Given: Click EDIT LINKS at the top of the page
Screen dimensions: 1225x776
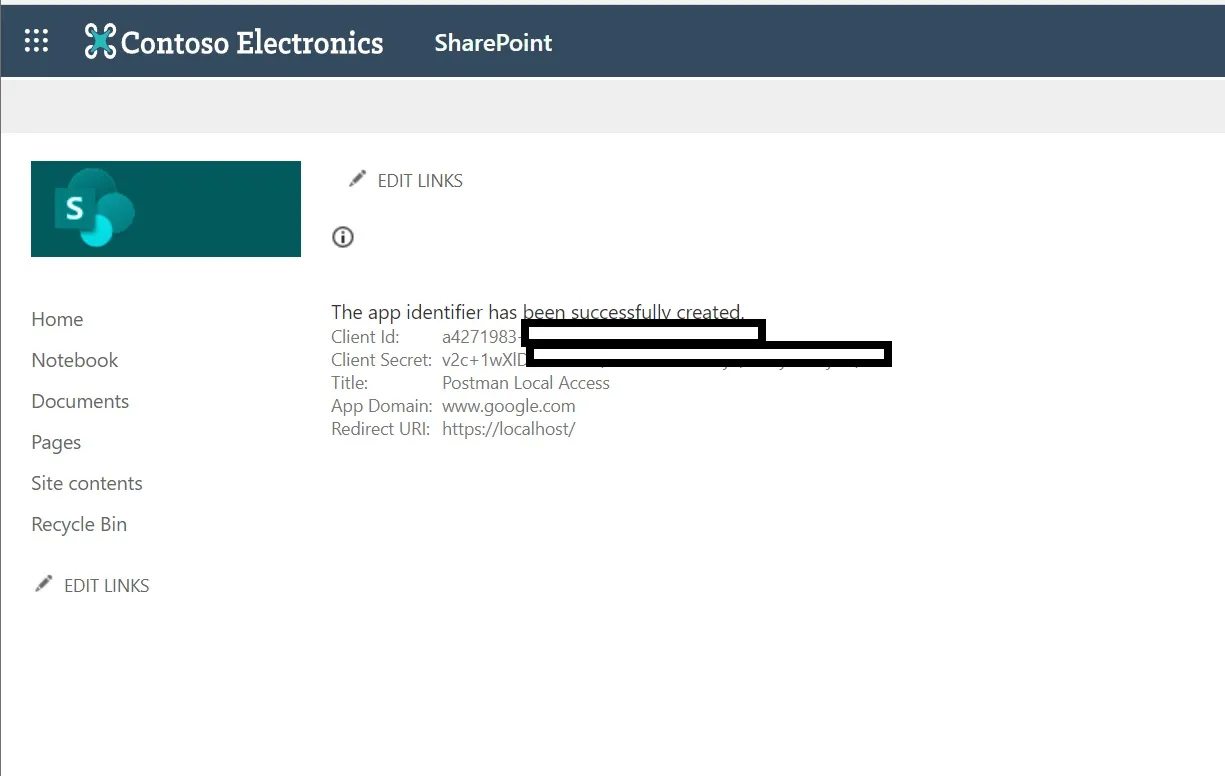Looking at the screenshot, I should pyautogui.click(x=419, y=180).
